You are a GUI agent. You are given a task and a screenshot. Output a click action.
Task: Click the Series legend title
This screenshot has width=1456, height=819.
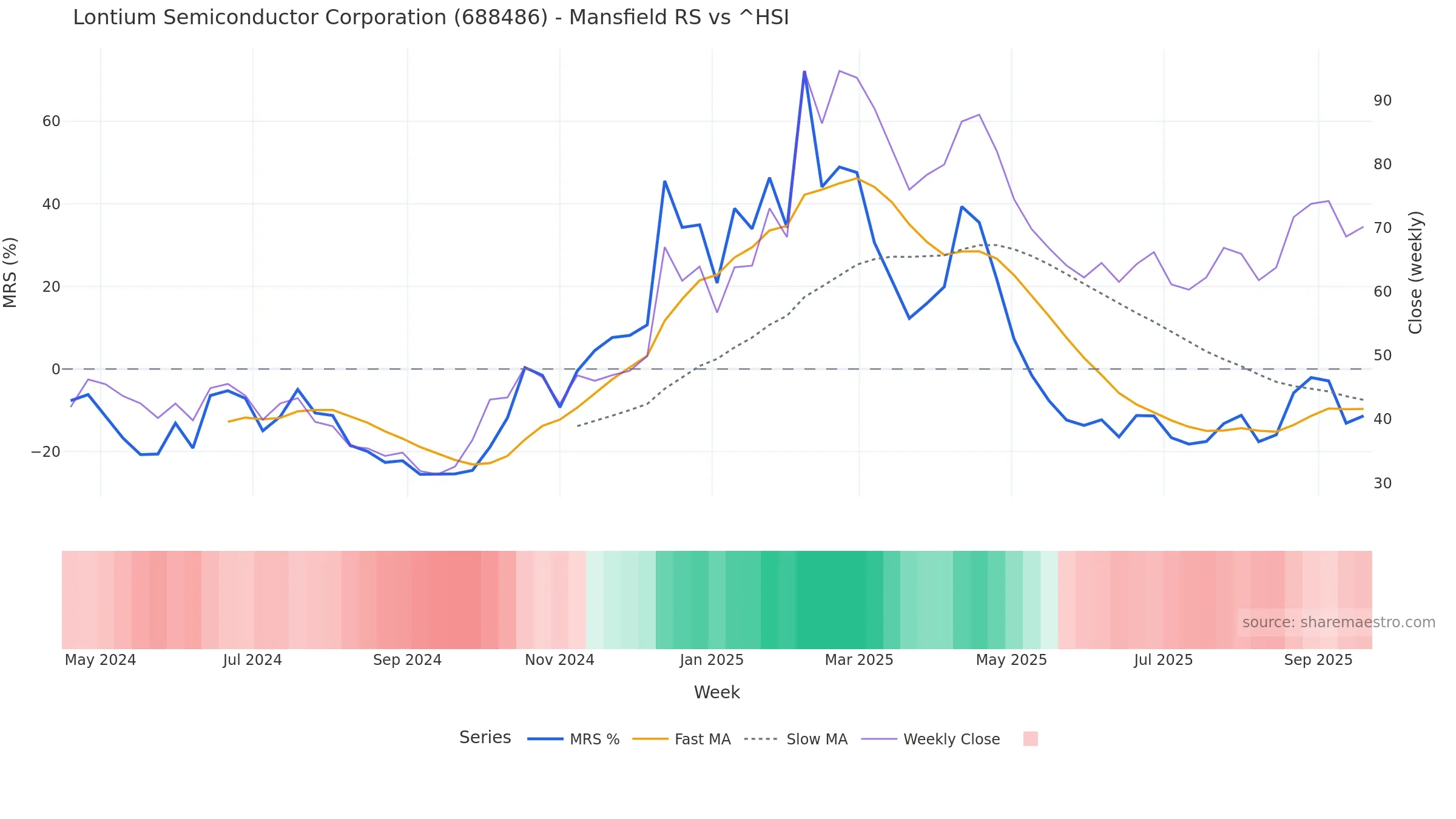tap(485, 738)
